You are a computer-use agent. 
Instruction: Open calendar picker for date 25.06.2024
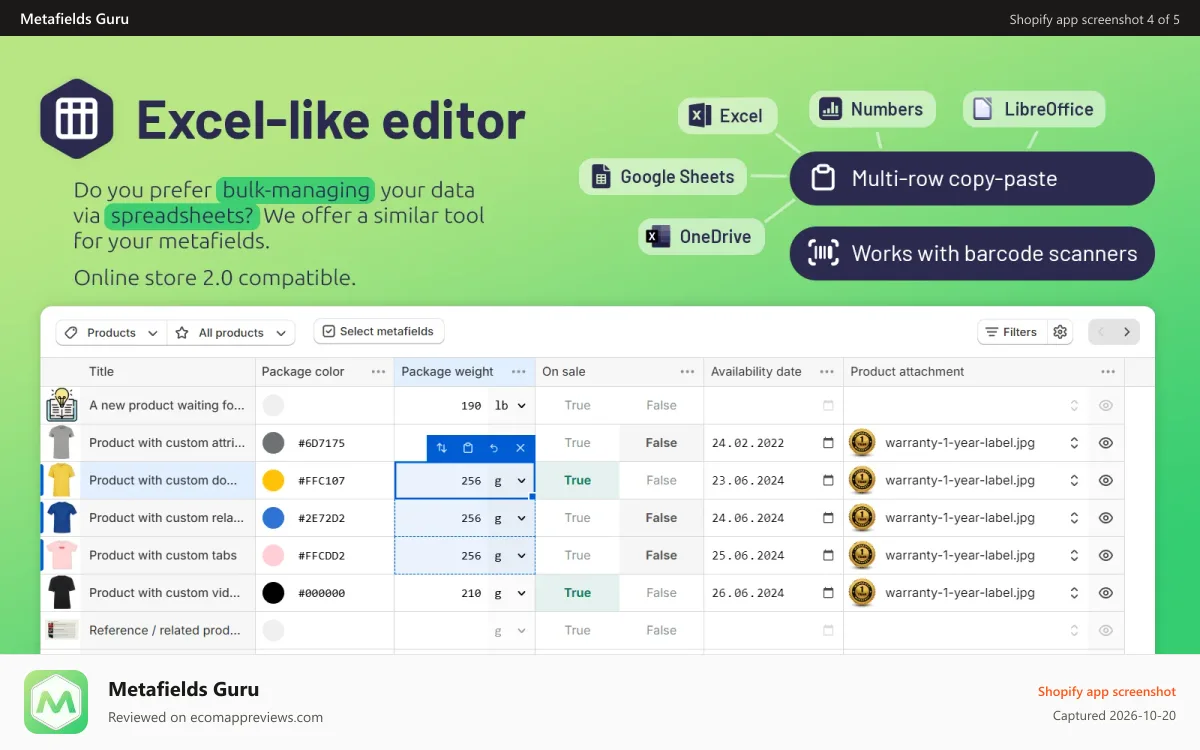point(828,555)
